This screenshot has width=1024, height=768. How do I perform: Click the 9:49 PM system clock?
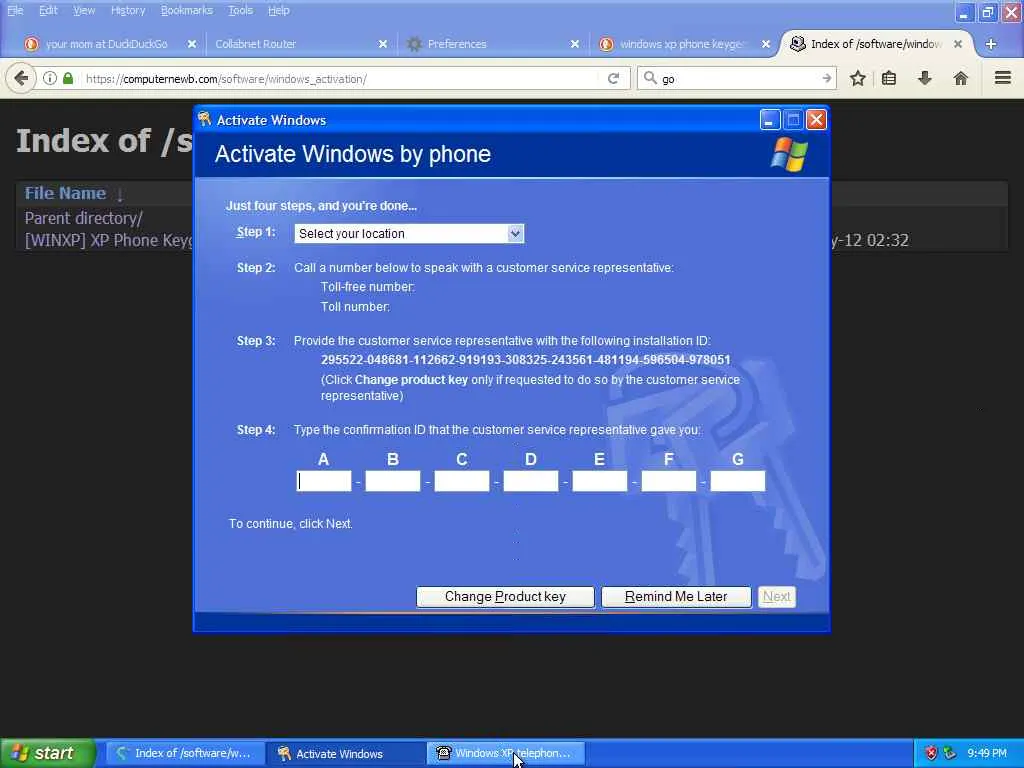click(987, 753)
